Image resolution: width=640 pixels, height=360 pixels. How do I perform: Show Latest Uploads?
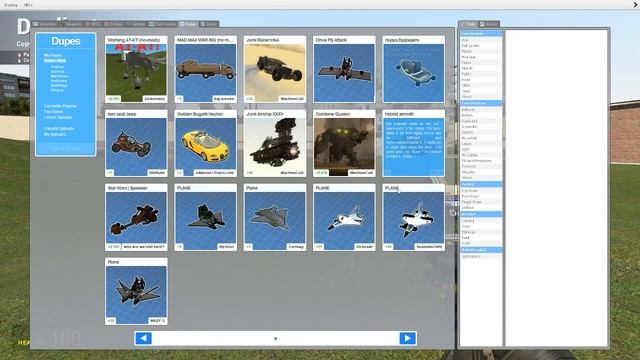[58, 117]
